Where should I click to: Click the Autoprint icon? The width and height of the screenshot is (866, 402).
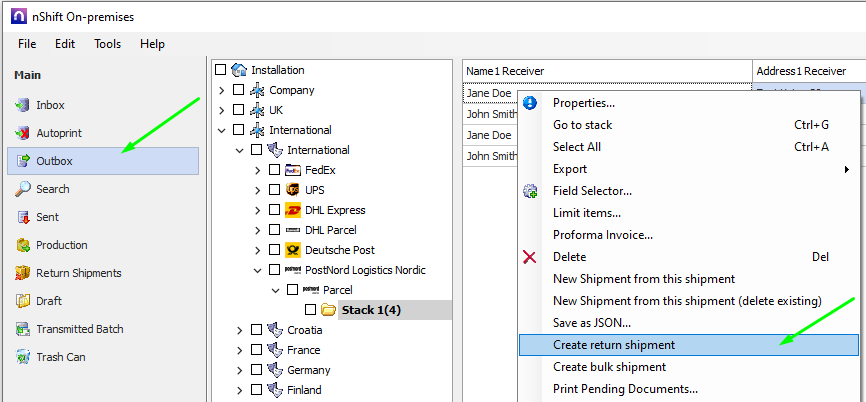22,133
